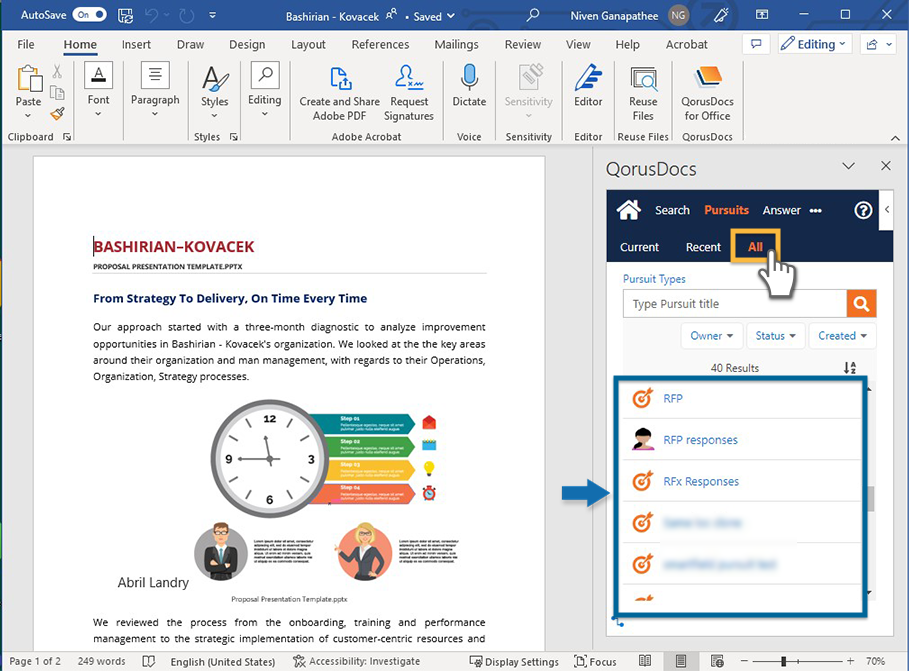Open the Styles pane dialog launcher
909x671 pixels.
pos(234,137)
